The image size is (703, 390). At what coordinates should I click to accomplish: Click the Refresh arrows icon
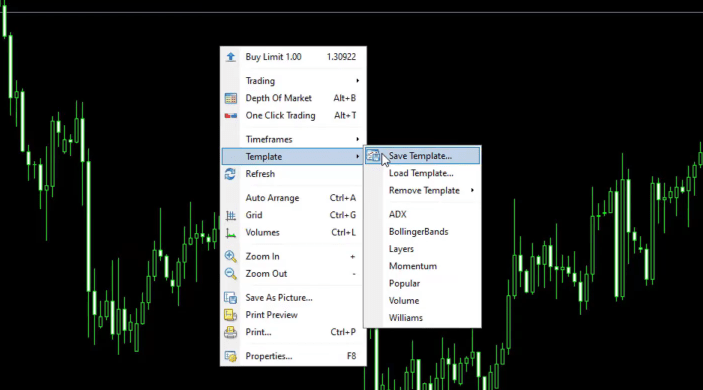[230, 174]
